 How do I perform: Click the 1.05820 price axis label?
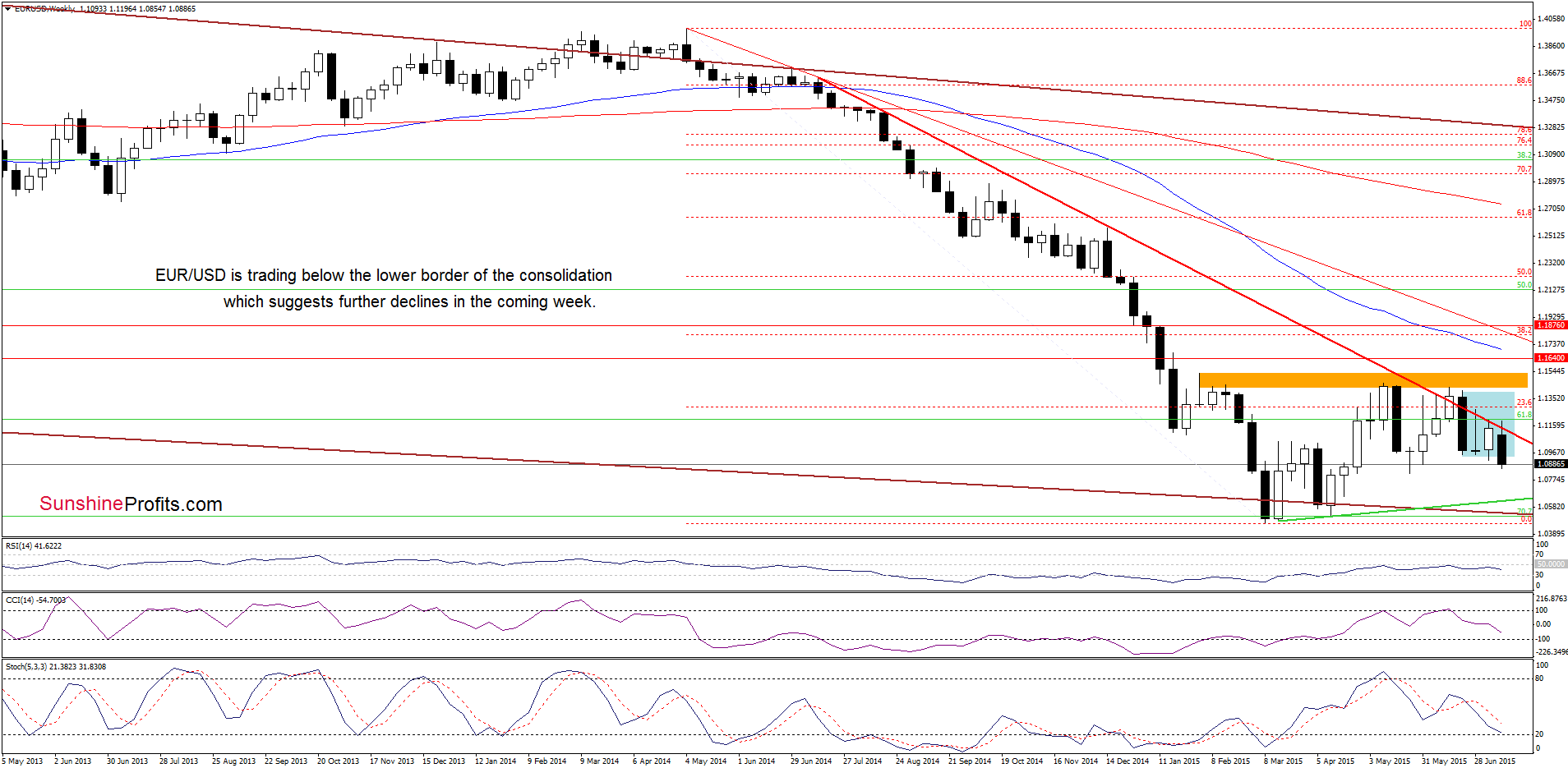coord(1551,507)
